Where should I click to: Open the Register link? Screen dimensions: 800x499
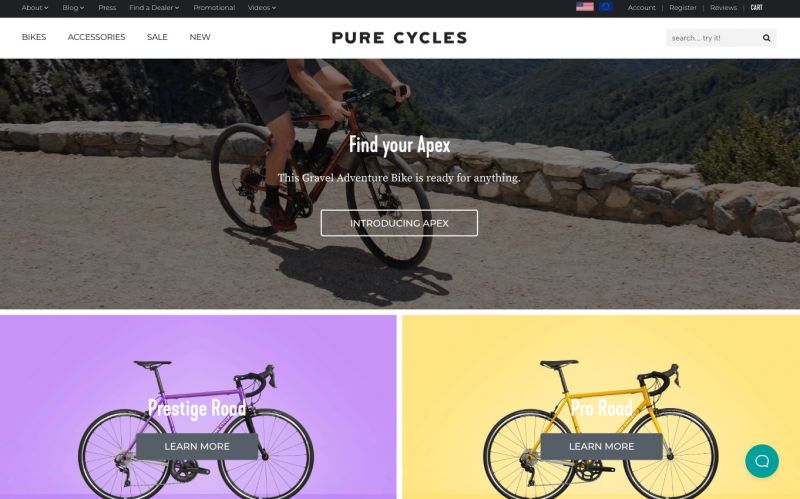click(683, 8)
